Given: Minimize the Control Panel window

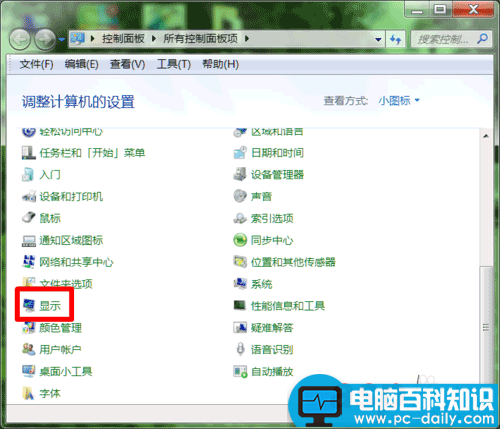Looking at the screenshot, I should pos(417,11).
